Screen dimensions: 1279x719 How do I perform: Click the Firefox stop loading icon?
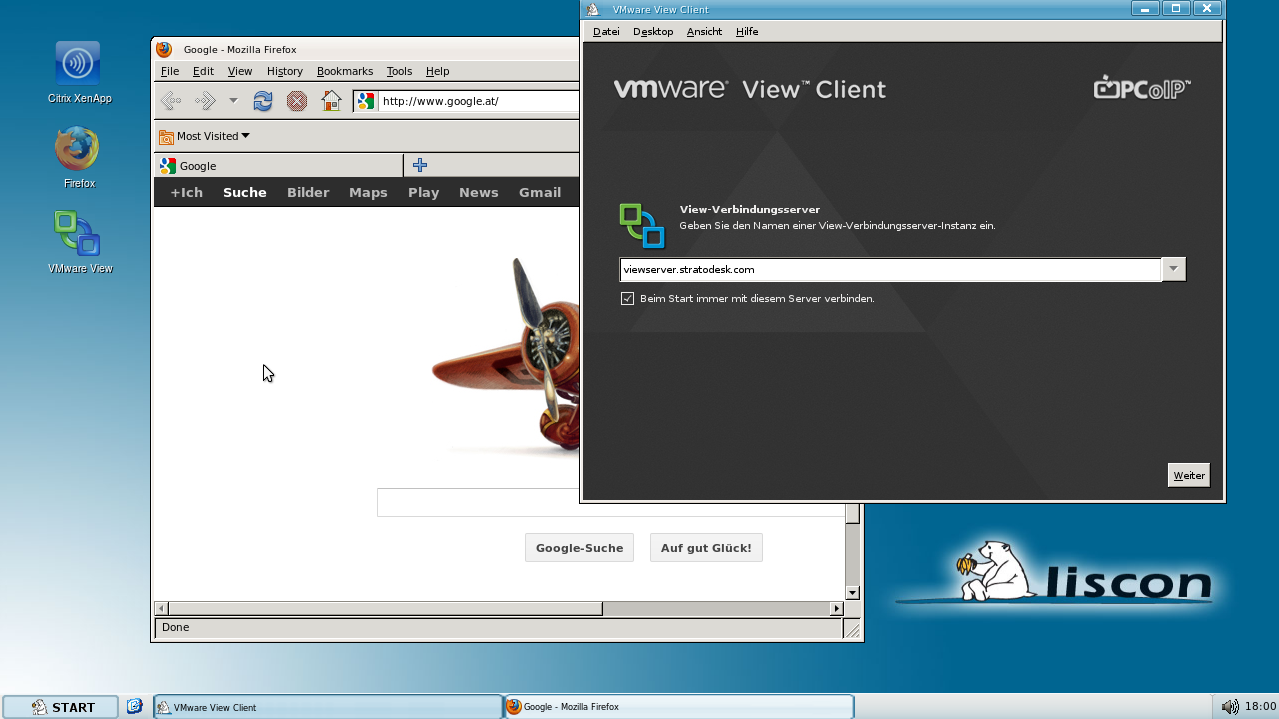tap(297, 100)
